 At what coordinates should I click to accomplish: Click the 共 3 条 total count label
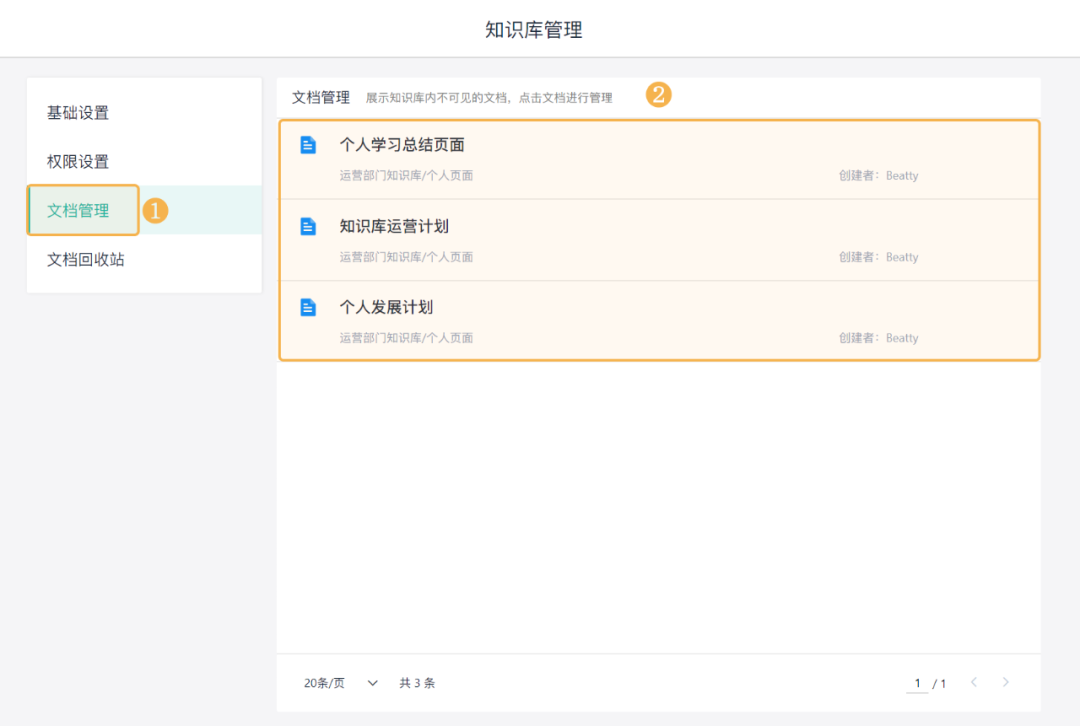click(418, 682)
